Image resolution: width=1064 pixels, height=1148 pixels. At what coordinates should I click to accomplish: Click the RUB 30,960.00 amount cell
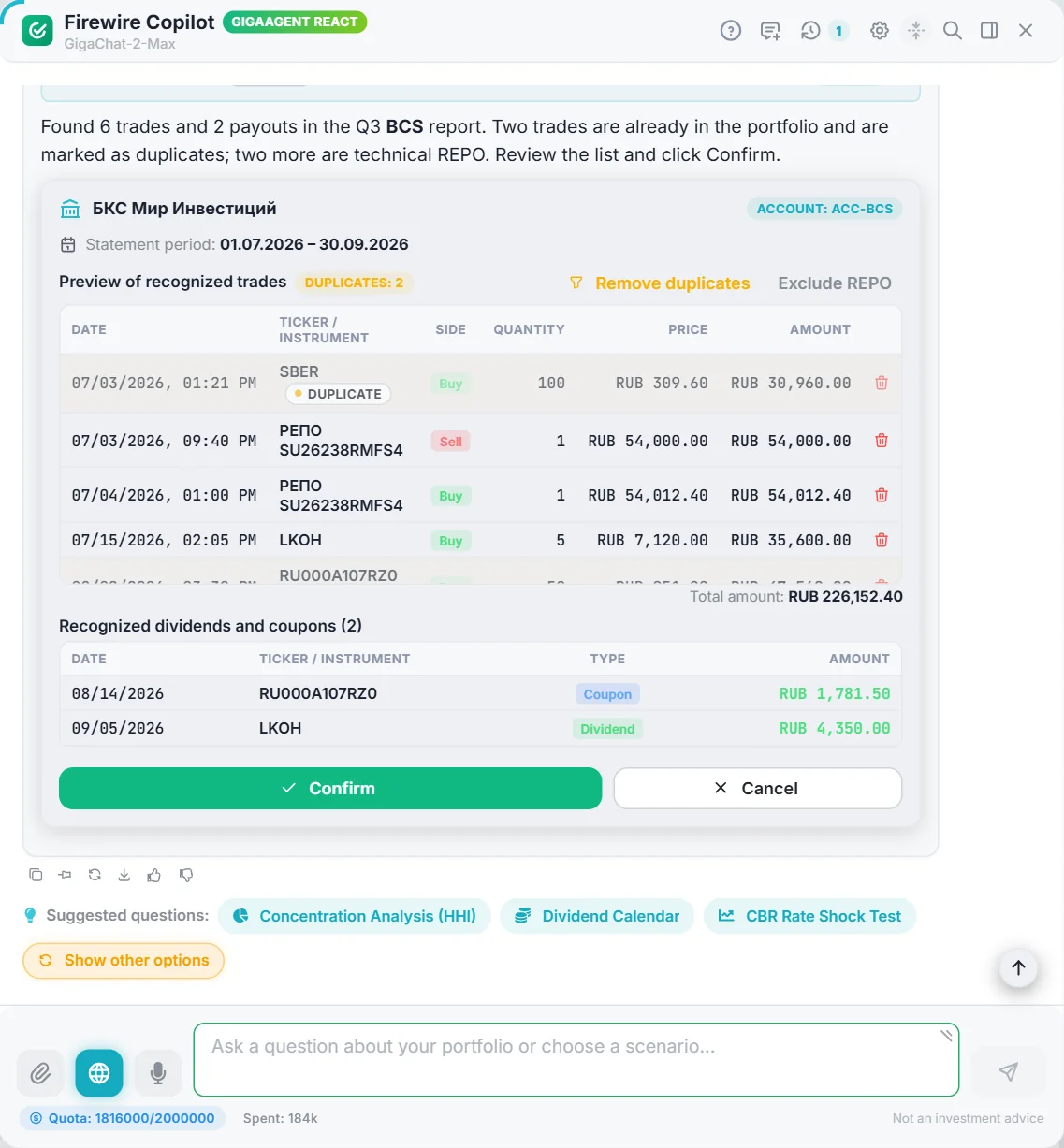(x=791, y=383)
